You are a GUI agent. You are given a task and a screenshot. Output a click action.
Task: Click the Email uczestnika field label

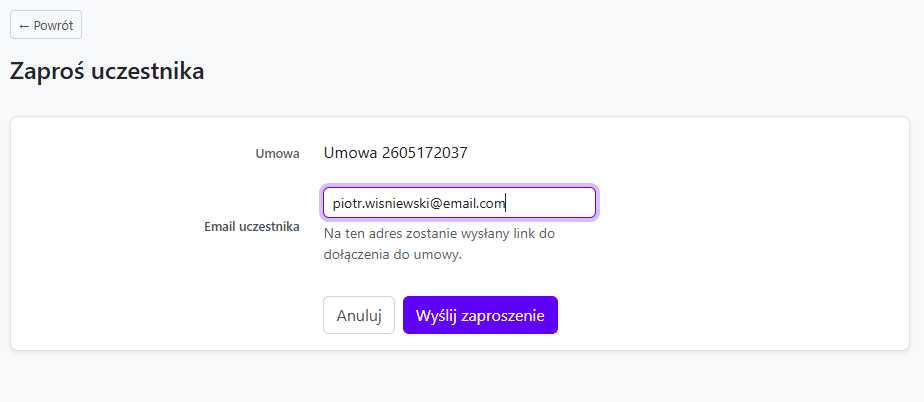point(252,226)
